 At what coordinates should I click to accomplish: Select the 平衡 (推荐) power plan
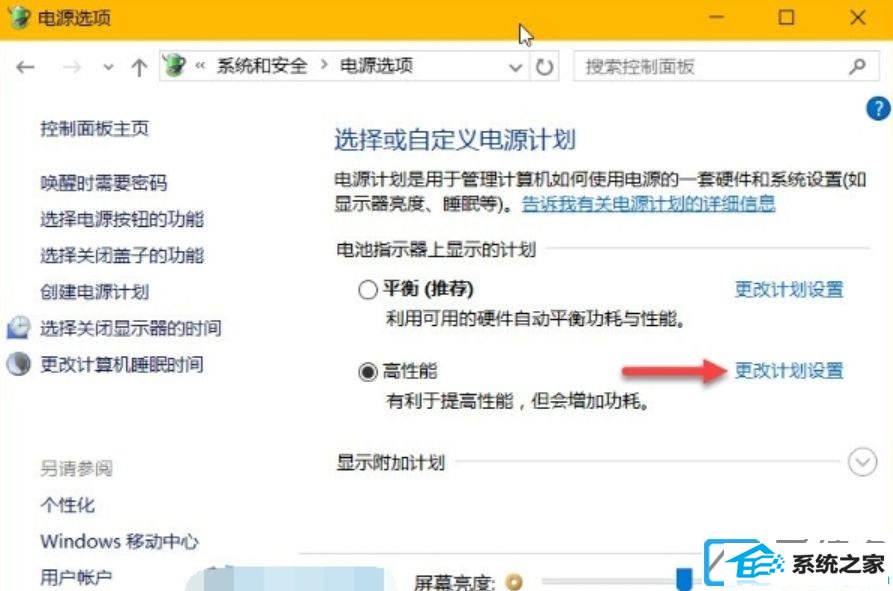[368, 289]
